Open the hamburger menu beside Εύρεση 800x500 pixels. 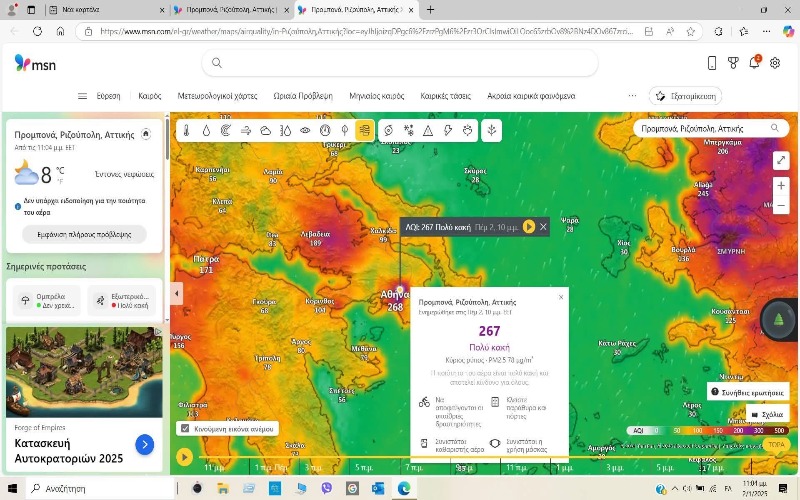coord(82,96)
